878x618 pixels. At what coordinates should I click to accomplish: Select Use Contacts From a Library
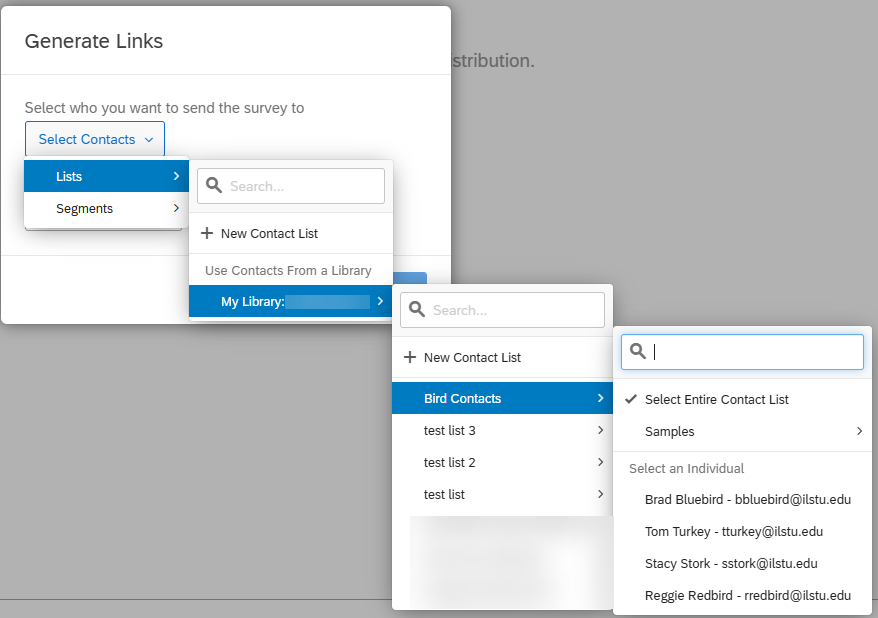click(x=290, y=269)
